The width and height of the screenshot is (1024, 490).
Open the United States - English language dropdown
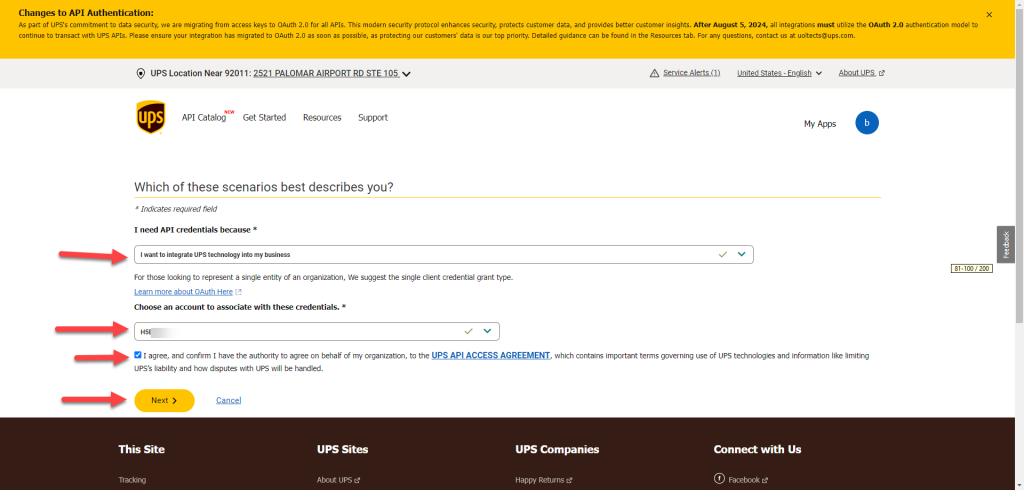coord(779,73)
